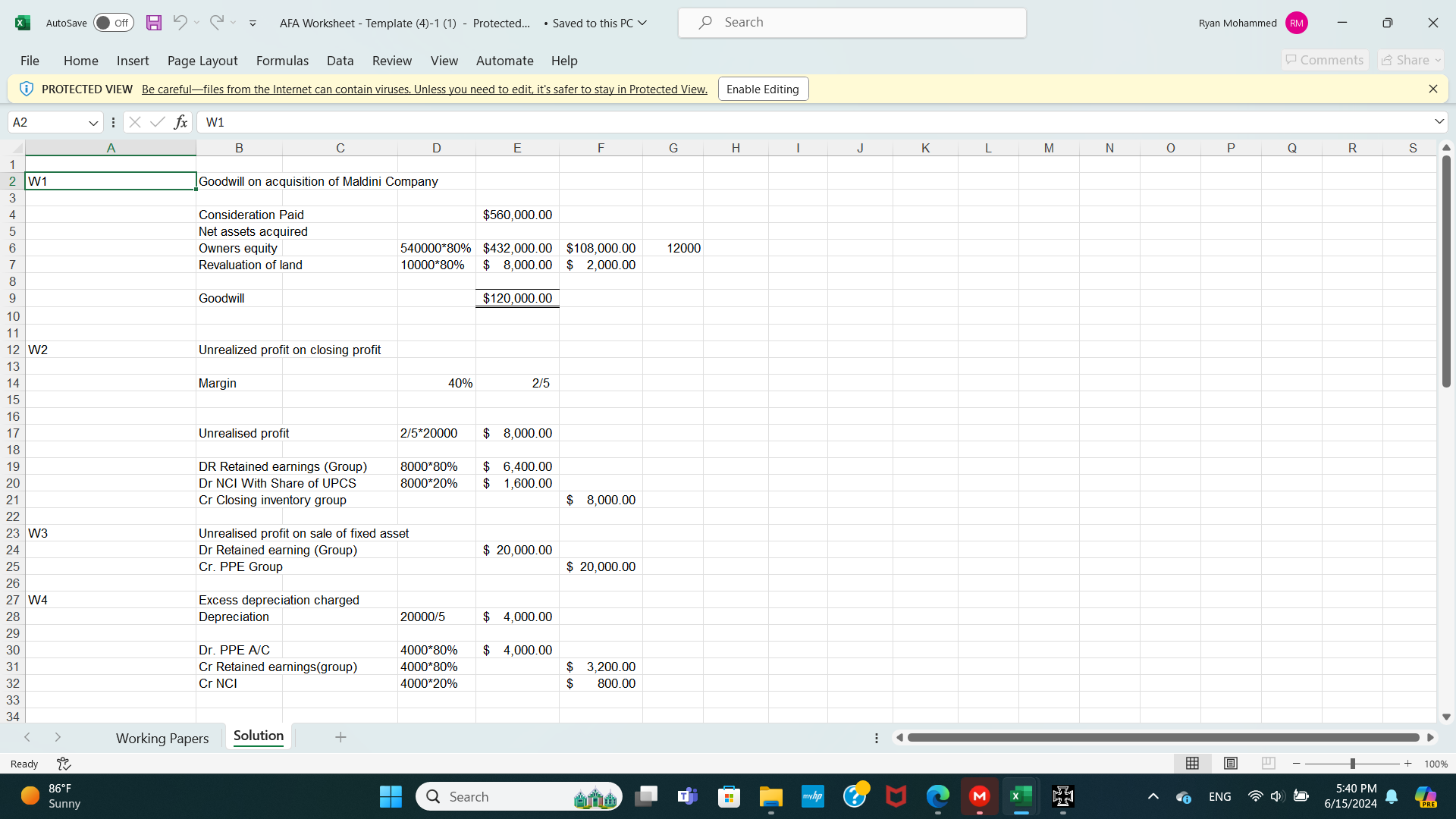
Task: Dismiss the Protected View message bar
Action: click(x=1432, y=89)
